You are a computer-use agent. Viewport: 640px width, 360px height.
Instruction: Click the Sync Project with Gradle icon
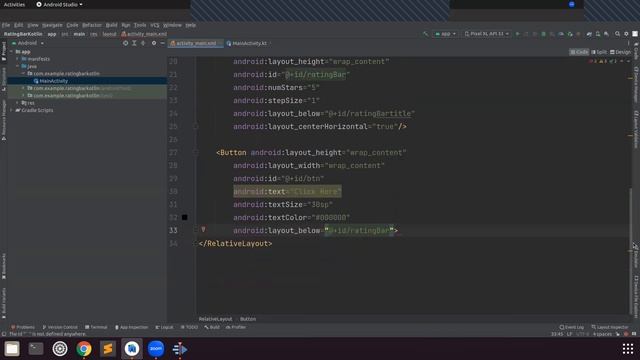click(589, 34)
